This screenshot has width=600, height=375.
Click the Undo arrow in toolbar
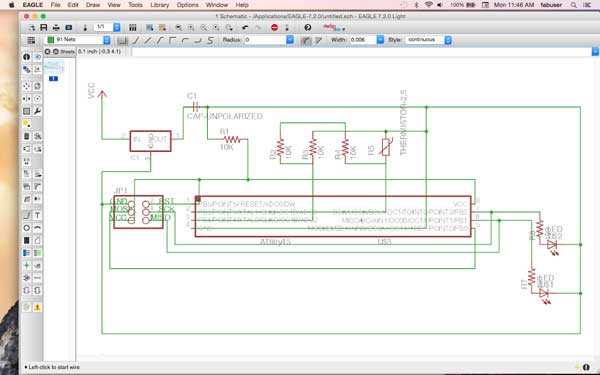click(245, 28)
